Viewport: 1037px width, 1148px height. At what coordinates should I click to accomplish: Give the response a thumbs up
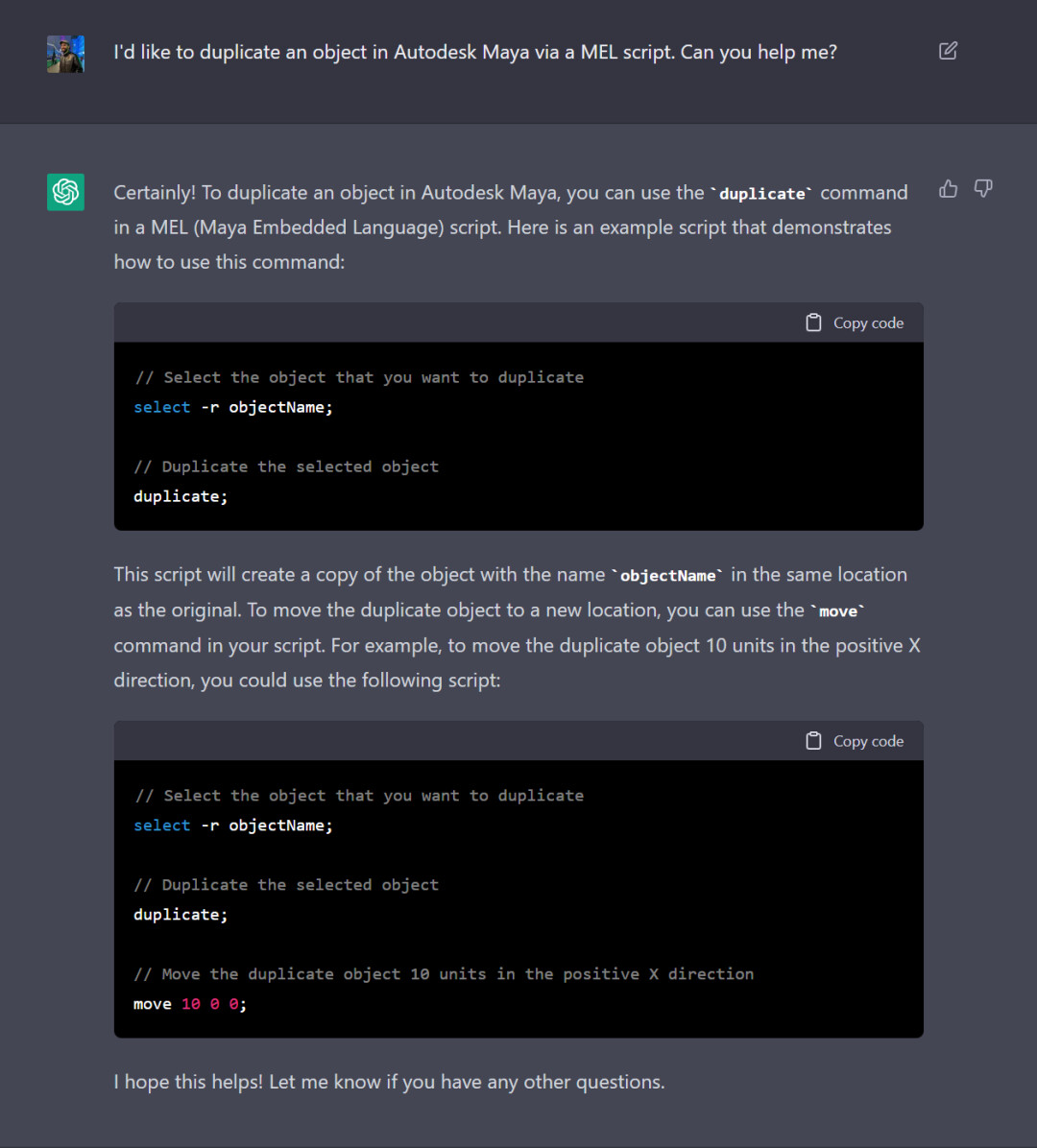[948, 189]
